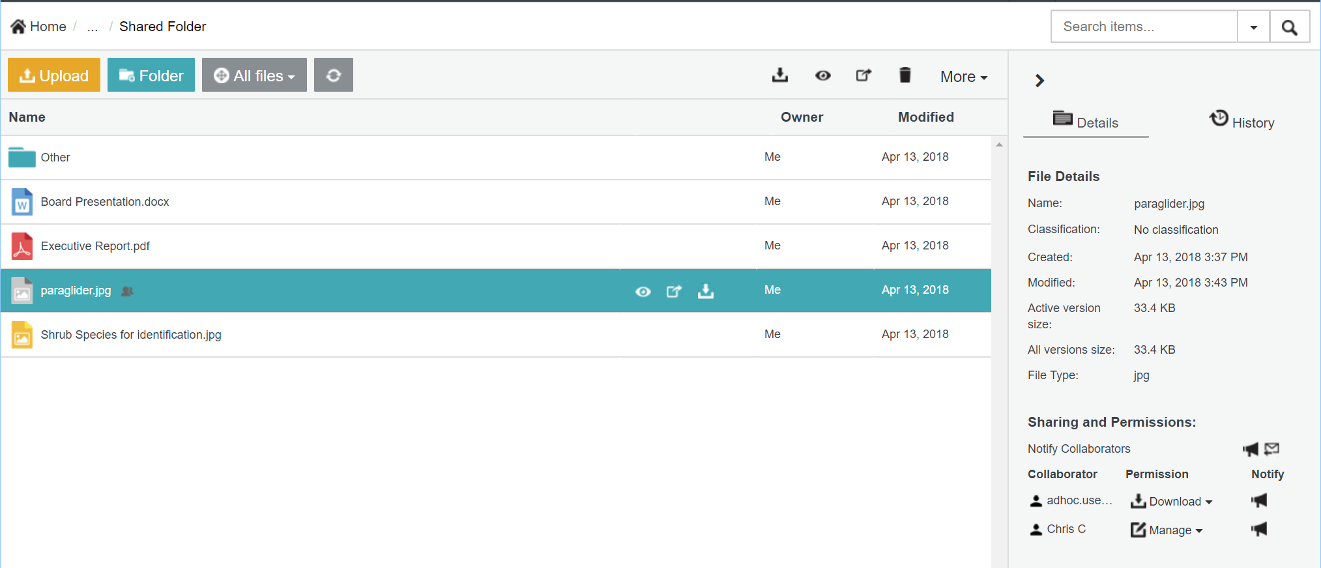Toggle notify for Chris C

tap(1259, 529)
